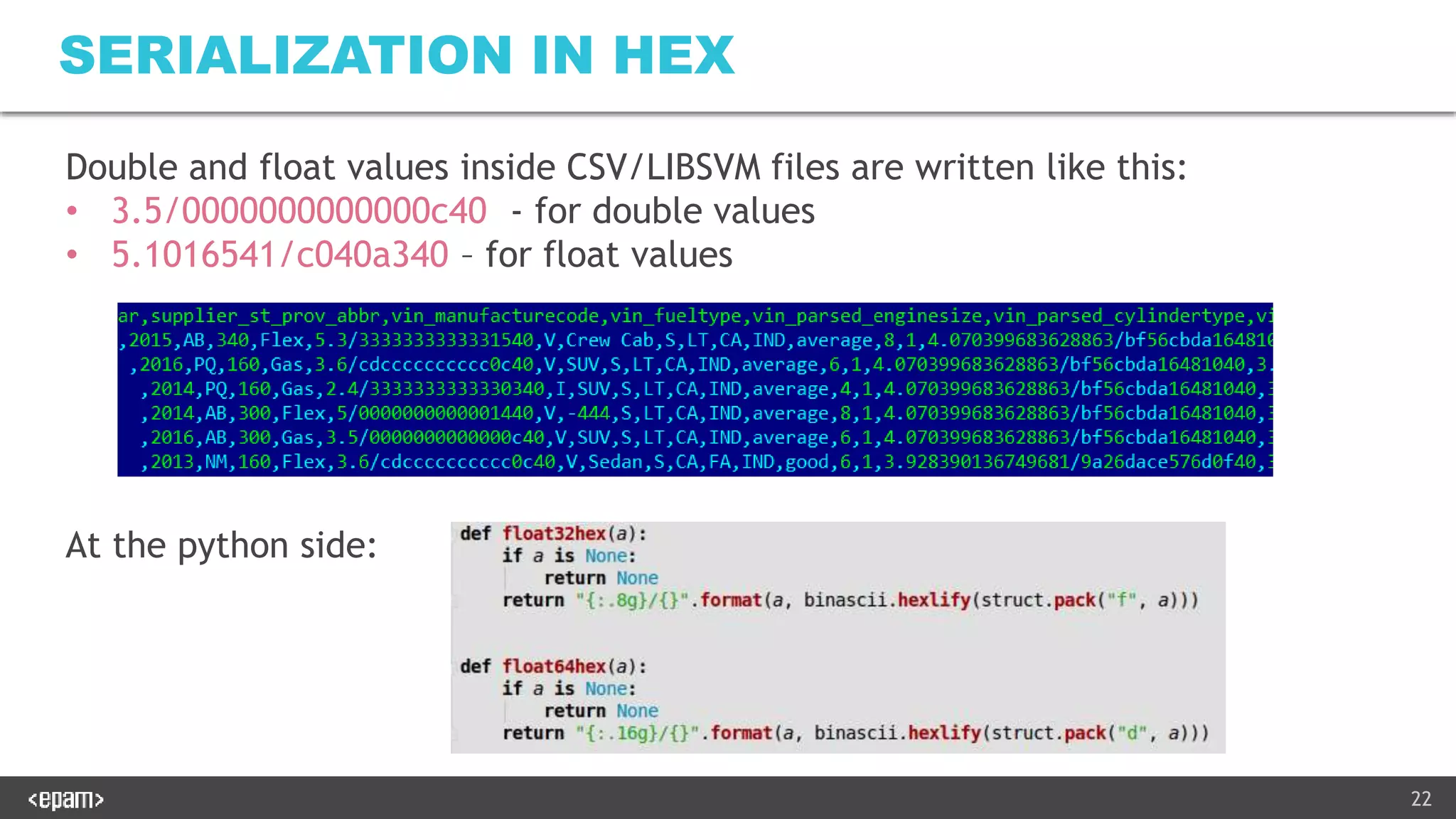The width and height of the screenshot is (1456, 819).
Task: Click the CSV row starting ',2015,AB,340,Flex'
Action: pos(695,340)
